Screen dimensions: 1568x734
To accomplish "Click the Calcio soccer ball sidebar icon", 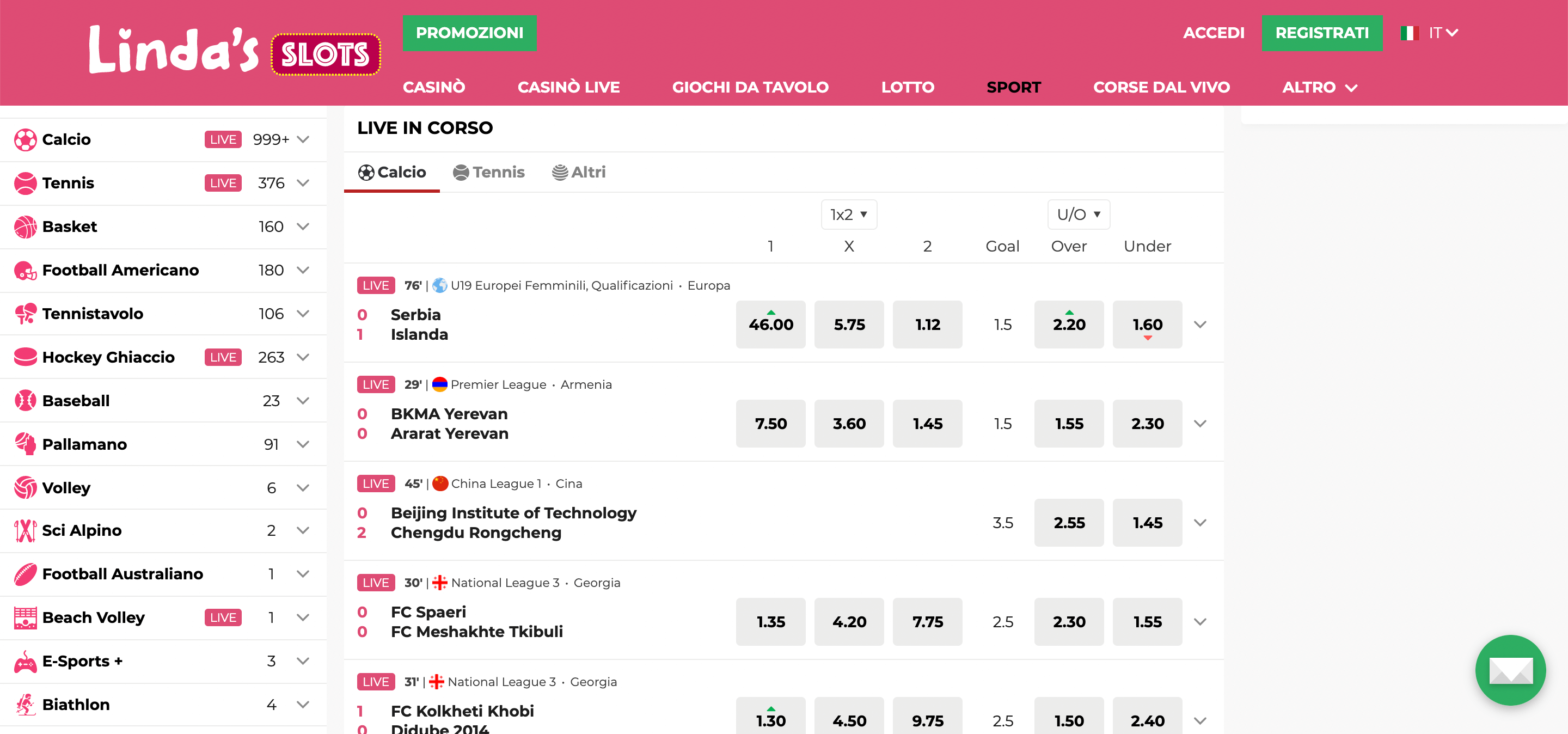I will (x=25, y=140).
